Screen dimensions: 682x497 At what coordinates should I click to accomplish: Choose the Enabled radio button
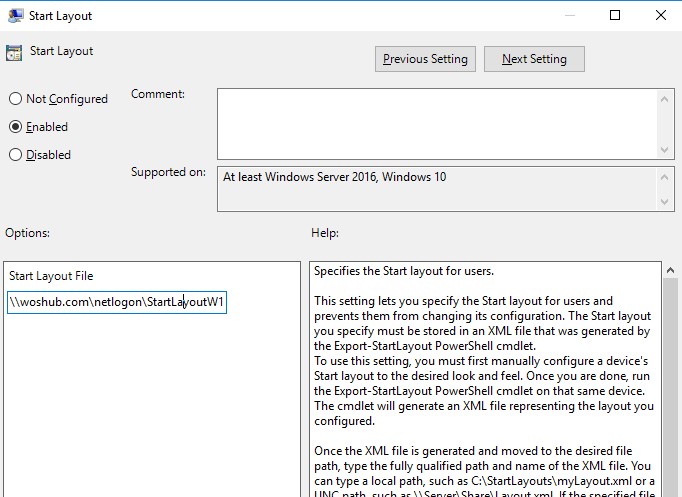[15, 127]
